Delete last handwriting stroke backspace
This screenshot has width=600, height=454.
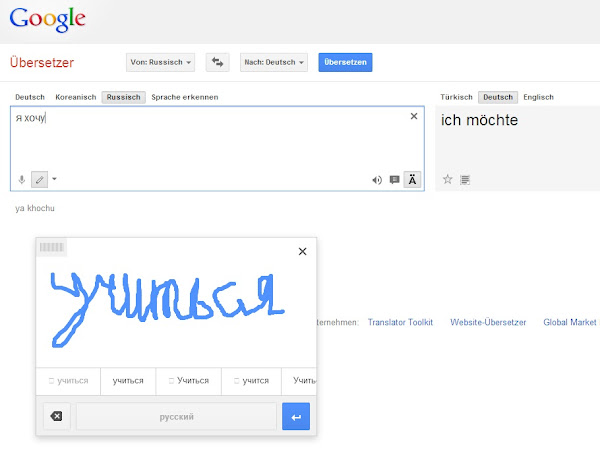click(x=57, y=416)
